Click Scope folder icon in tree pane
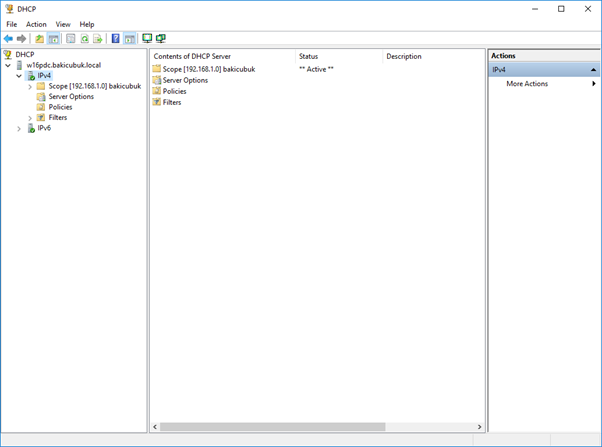Image resolution: width=602 pixels, height=447 pixels. pyautogui.click(x=41, y=86)
